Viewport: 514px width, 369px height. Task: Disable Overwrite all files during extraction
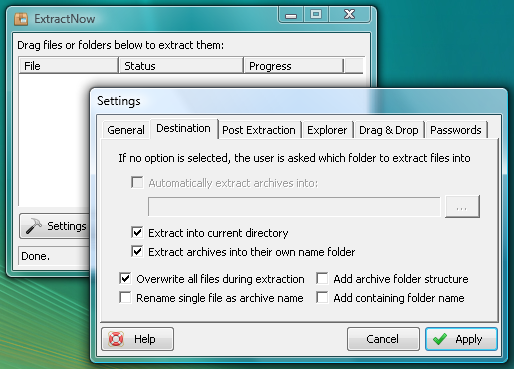[125, 278]
